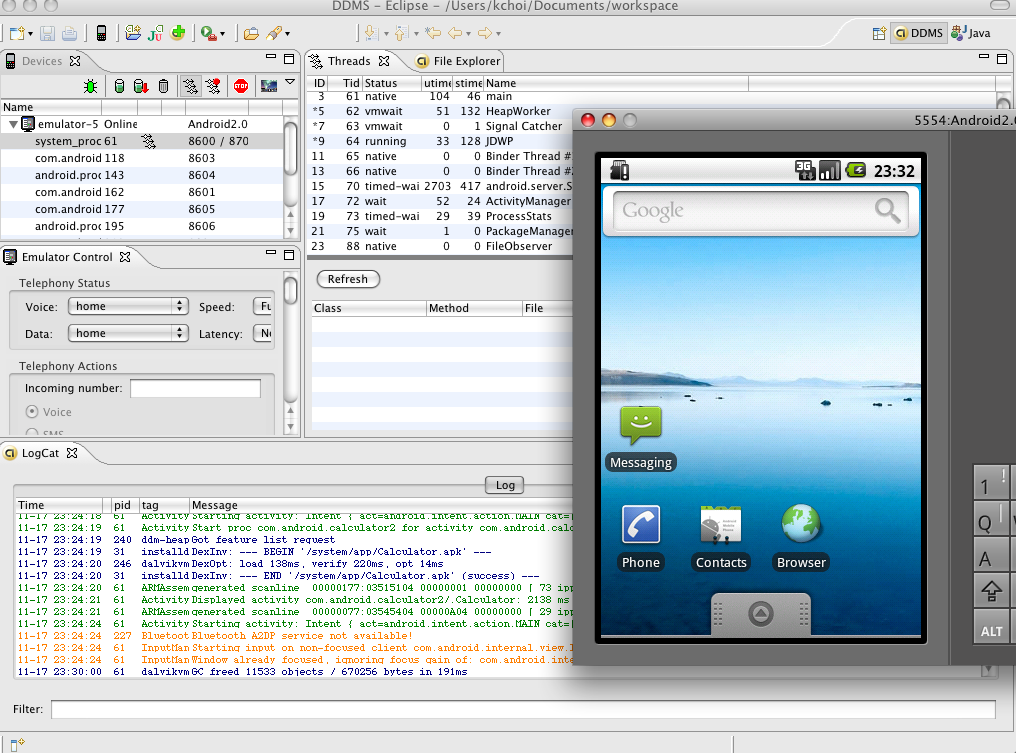Tap the Browser app icon in emulator
Screen dimensions: 1016x753
point(801,523)
